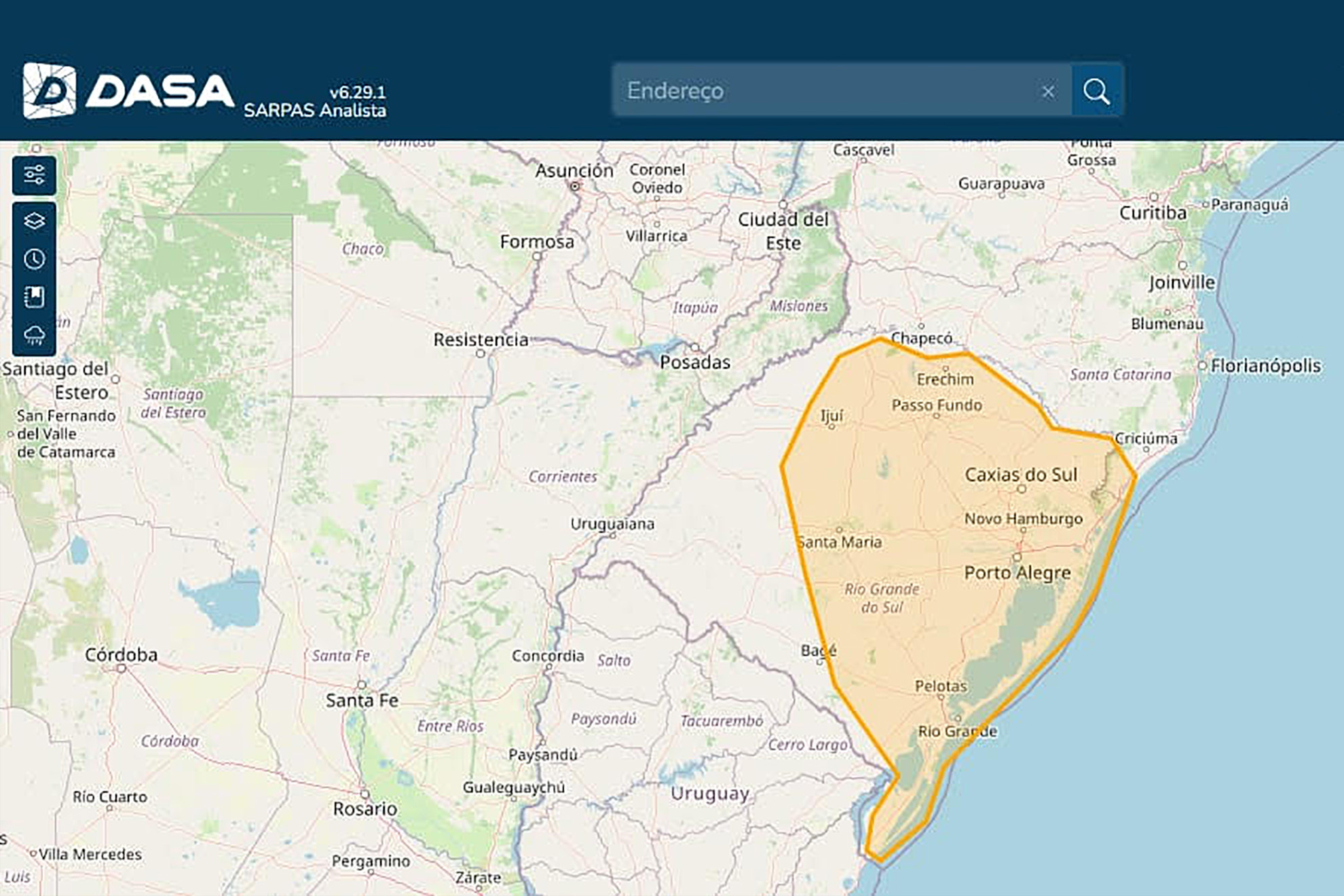This screenshot has width=1344, height=896.
Task: Click the Córdoba city label
Action: coord(121,654)
